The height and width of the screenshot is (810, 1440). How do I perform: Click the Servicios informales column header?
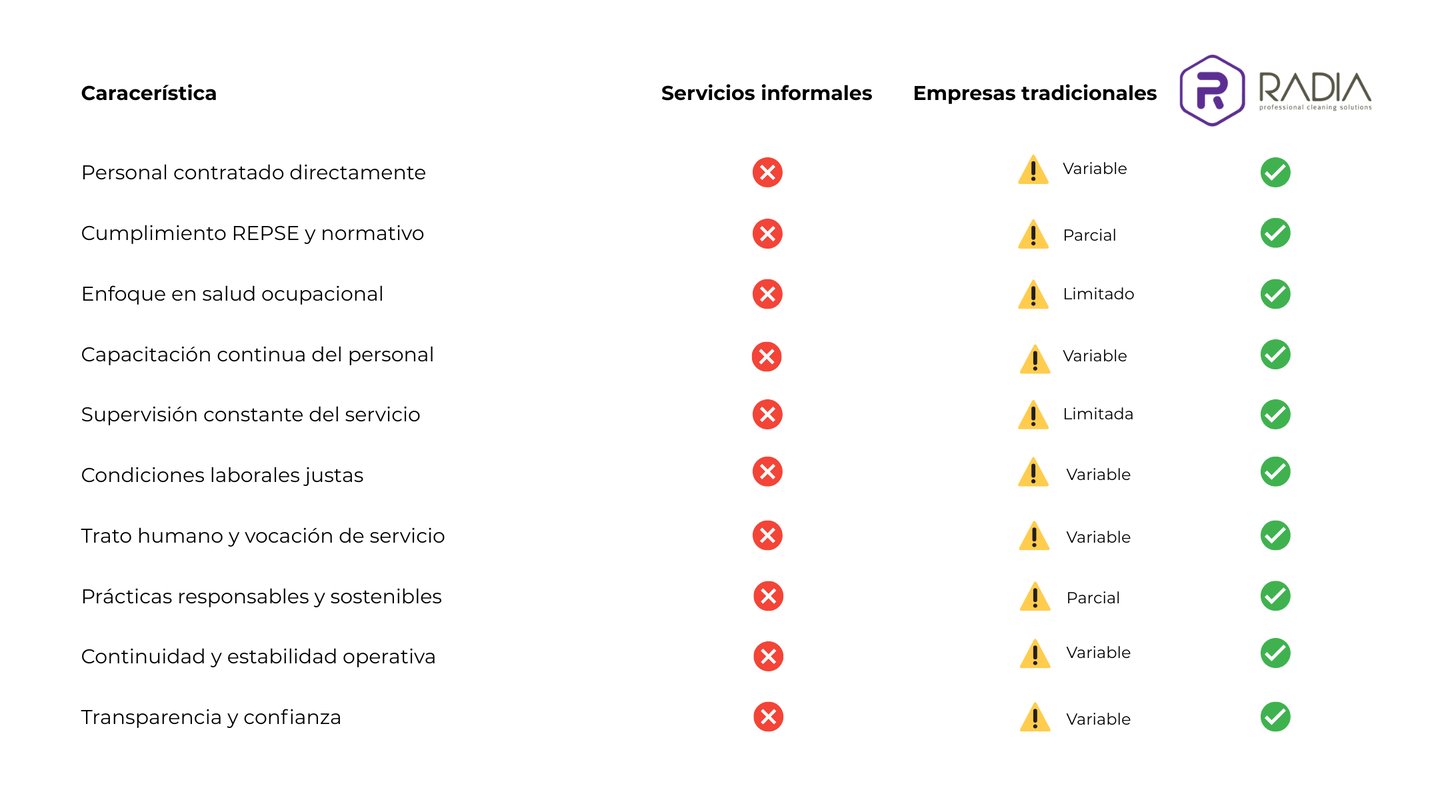pyautogui.click(x=766, y=93)
